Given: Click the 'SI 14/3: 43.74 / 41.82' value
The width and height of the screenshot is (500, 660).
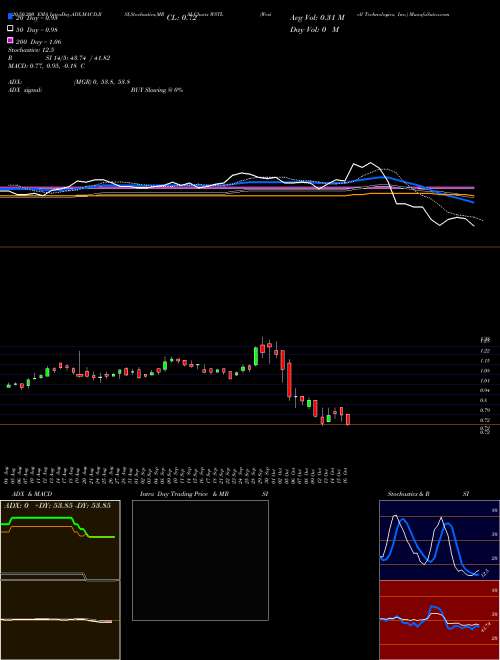Looking at the screenshot, I should tap(78, 58).
